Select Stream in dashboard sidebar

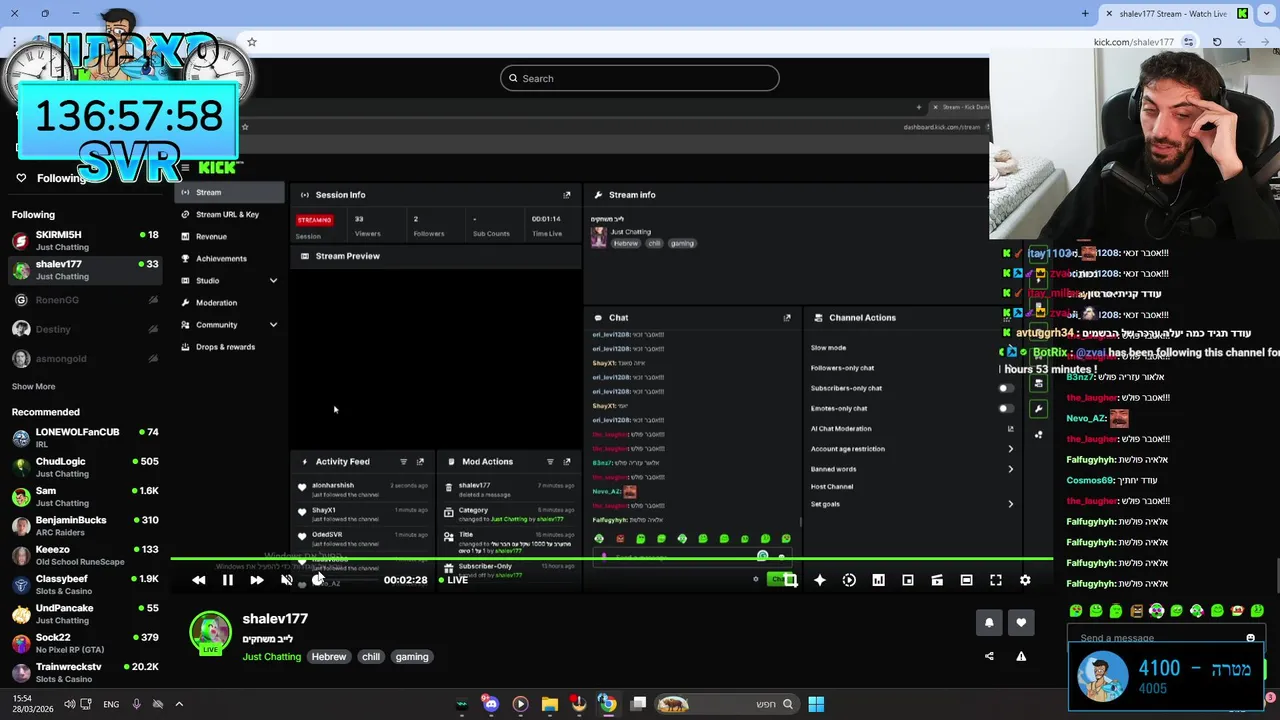(x=230, y=192)
